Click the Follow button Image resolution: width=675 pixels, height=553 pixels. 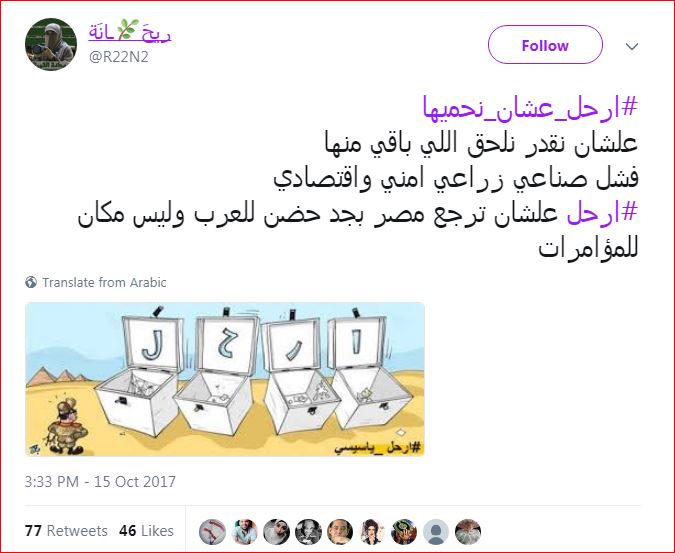[545, 45]
